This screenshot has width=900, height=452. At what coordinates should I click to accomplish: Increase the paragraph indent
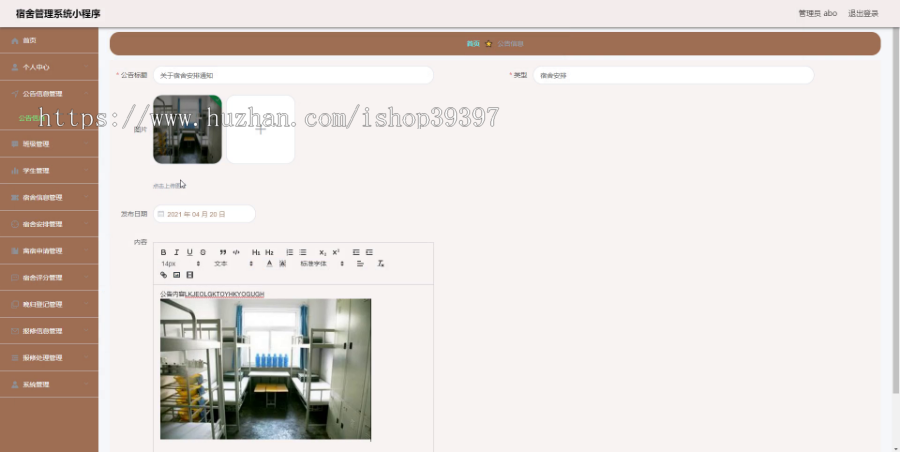coord(369,252)
